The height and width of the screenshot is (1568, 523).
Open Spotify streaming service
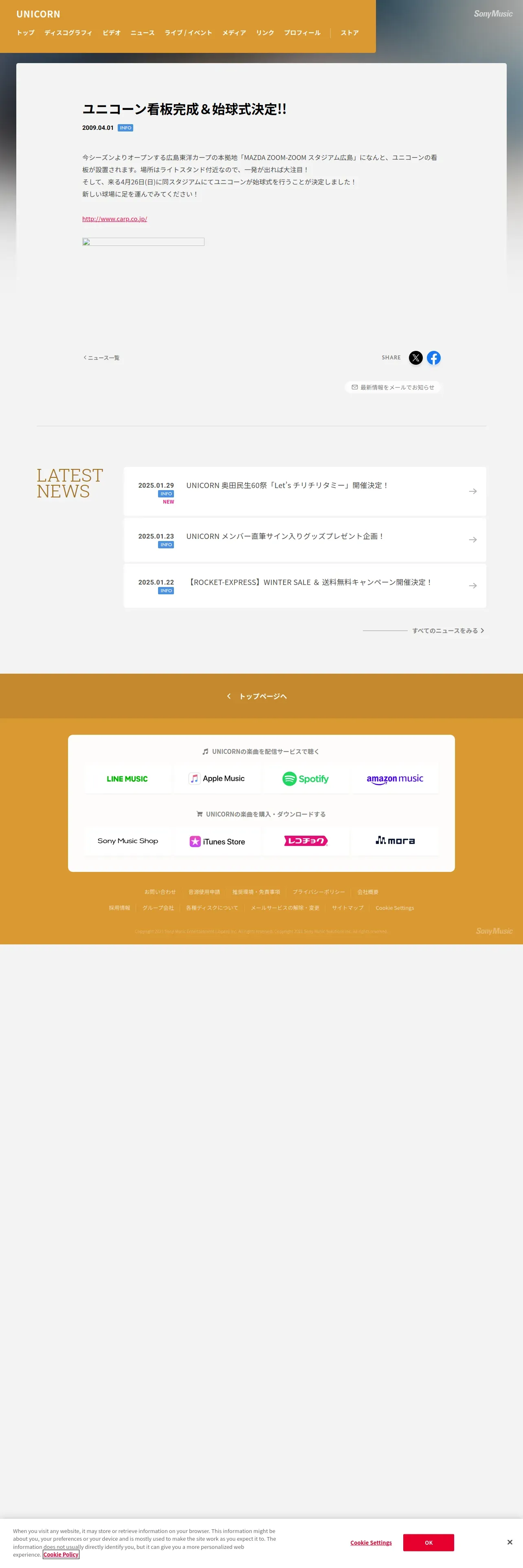click(x=305, y=779)
